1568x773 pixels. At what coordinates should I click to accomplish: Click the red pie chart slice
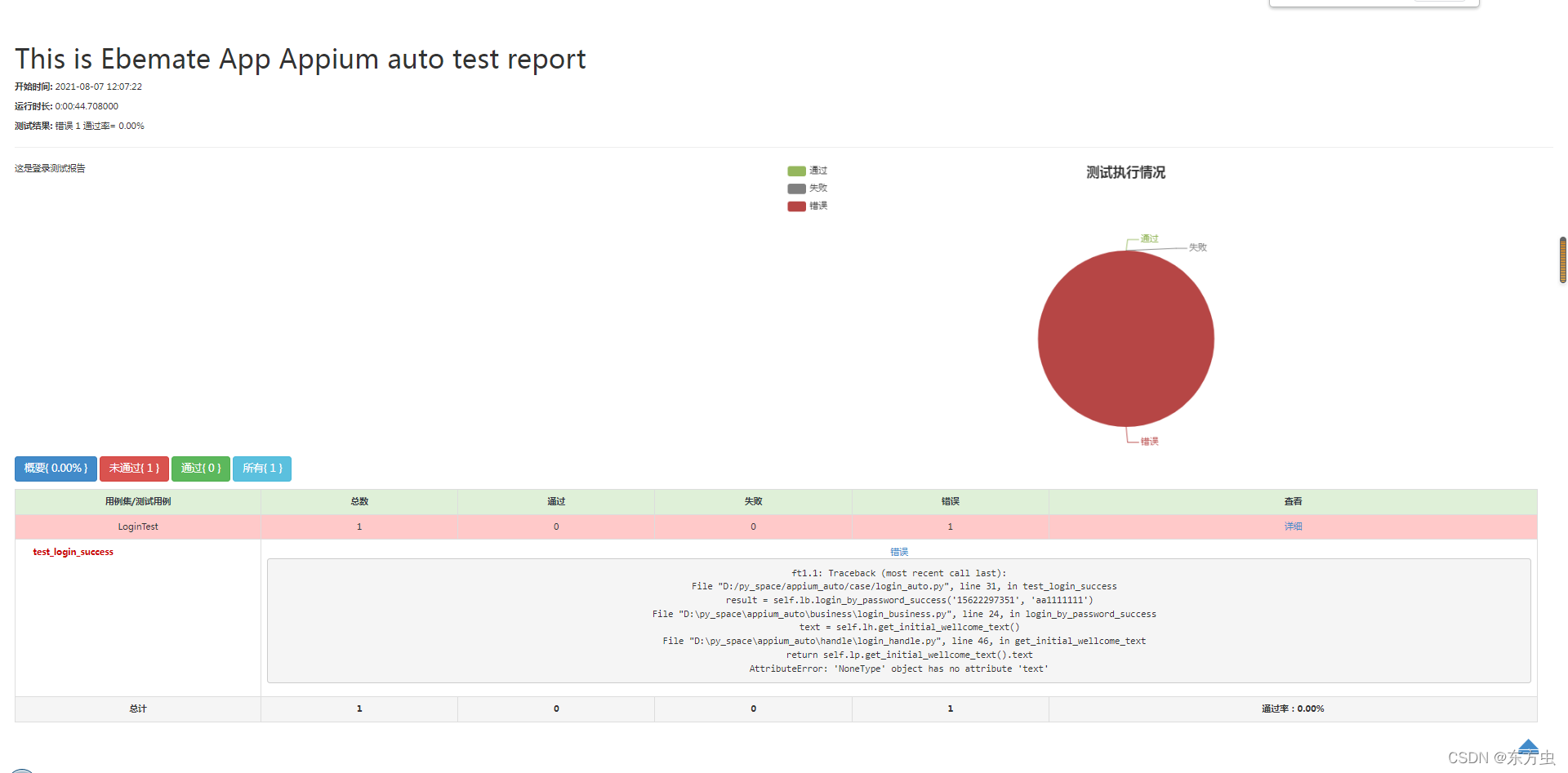coord(1126,339)
